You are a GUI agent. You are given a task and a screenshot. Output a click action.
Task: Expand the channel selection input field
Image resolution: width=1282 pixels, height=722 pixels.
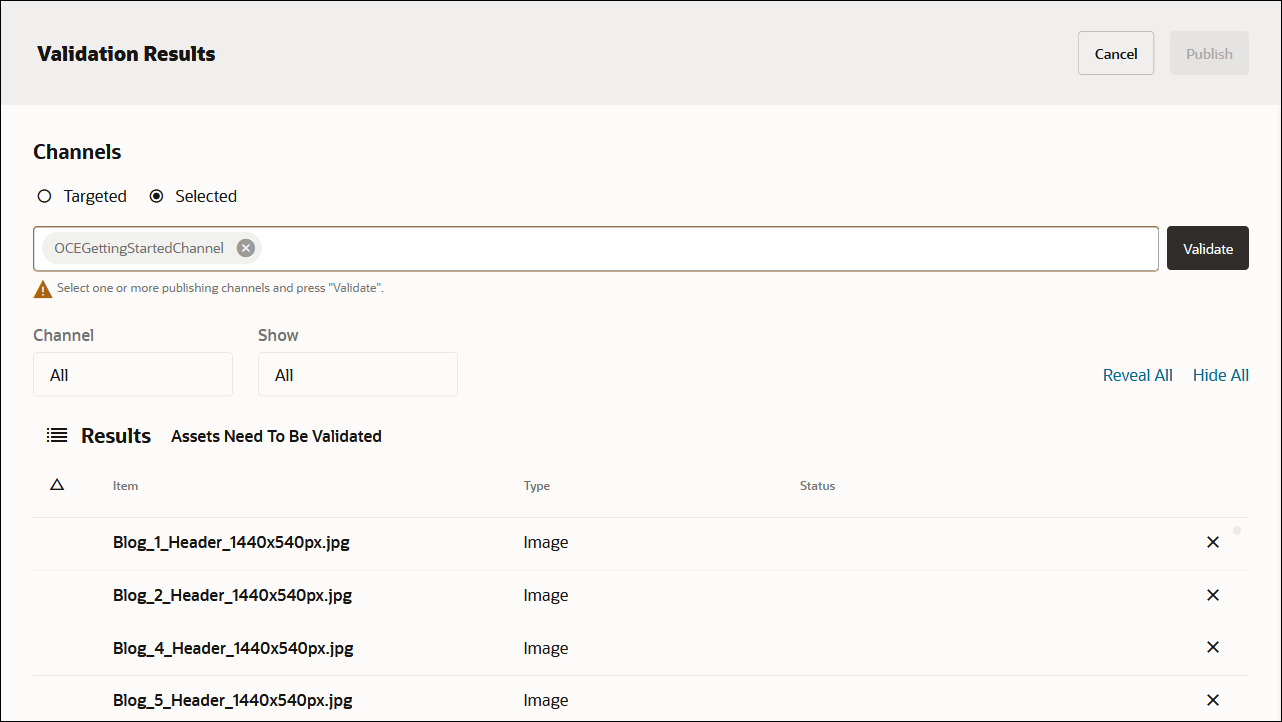[700, 247]
